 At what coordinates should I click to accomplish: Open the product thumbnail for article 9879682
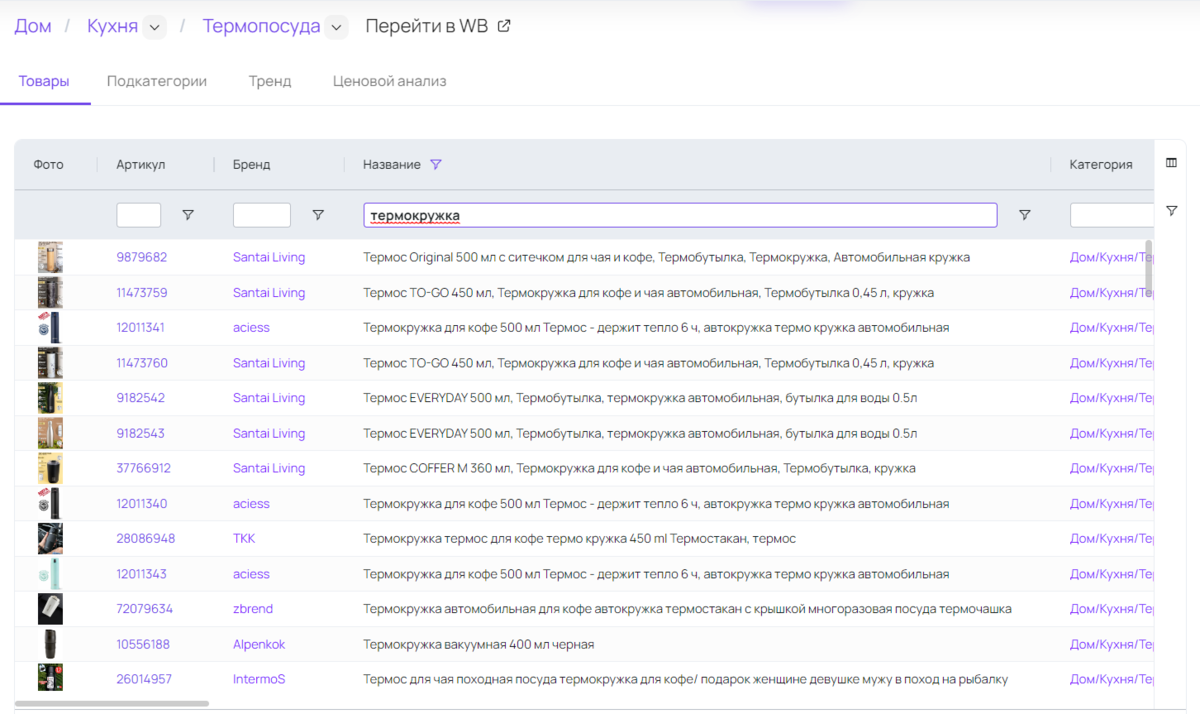(50, 257)
